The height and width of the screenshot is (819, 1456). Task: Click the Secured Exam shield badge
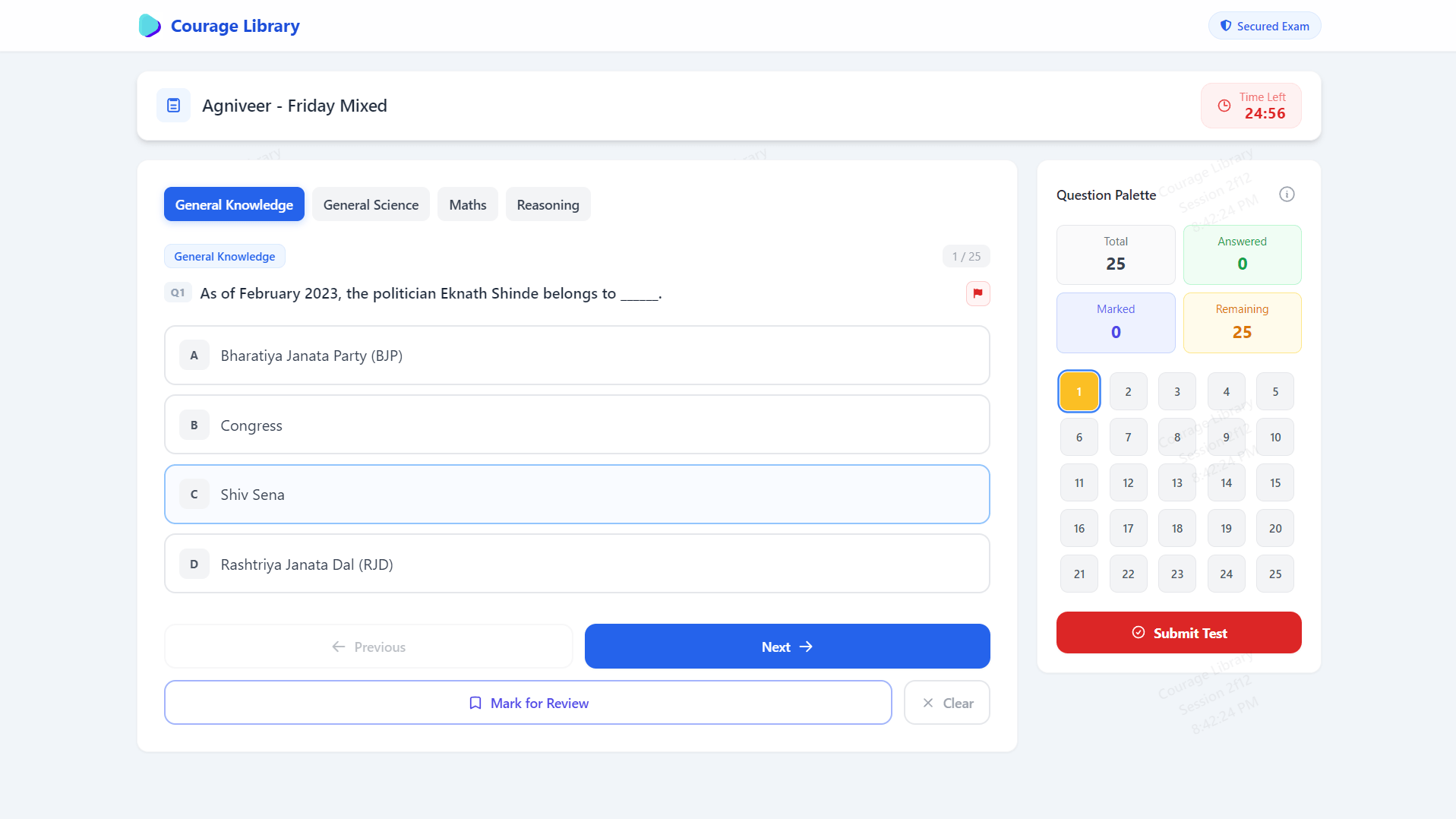pyautogui.click(x=1265, y=26)
